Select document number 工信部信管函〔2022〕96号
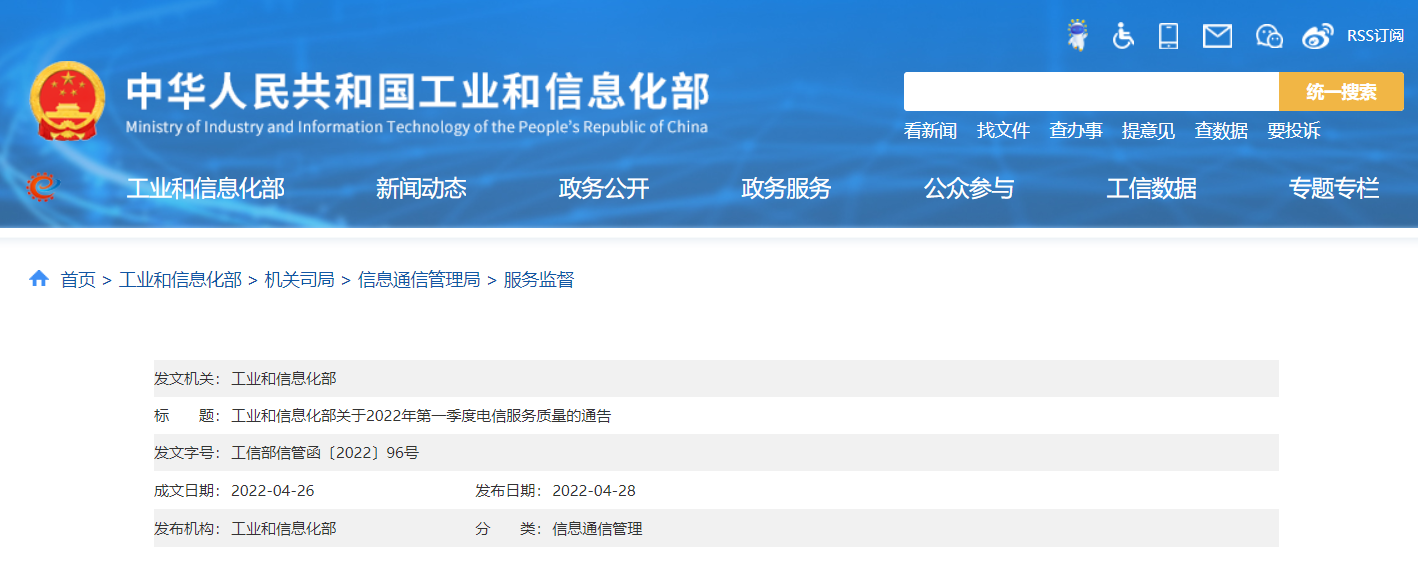This screenshot has height=571, width=1418. click(325, 453)
